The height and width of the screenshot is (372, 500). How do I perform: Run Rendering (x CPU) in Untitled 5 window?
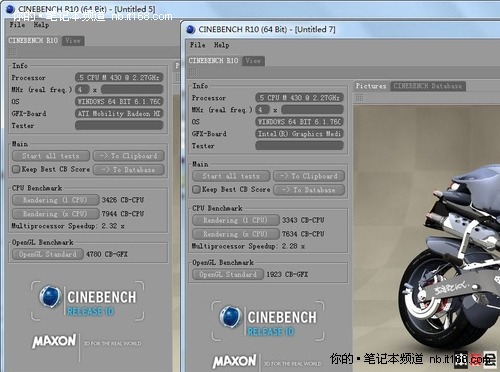pos(56,214)
